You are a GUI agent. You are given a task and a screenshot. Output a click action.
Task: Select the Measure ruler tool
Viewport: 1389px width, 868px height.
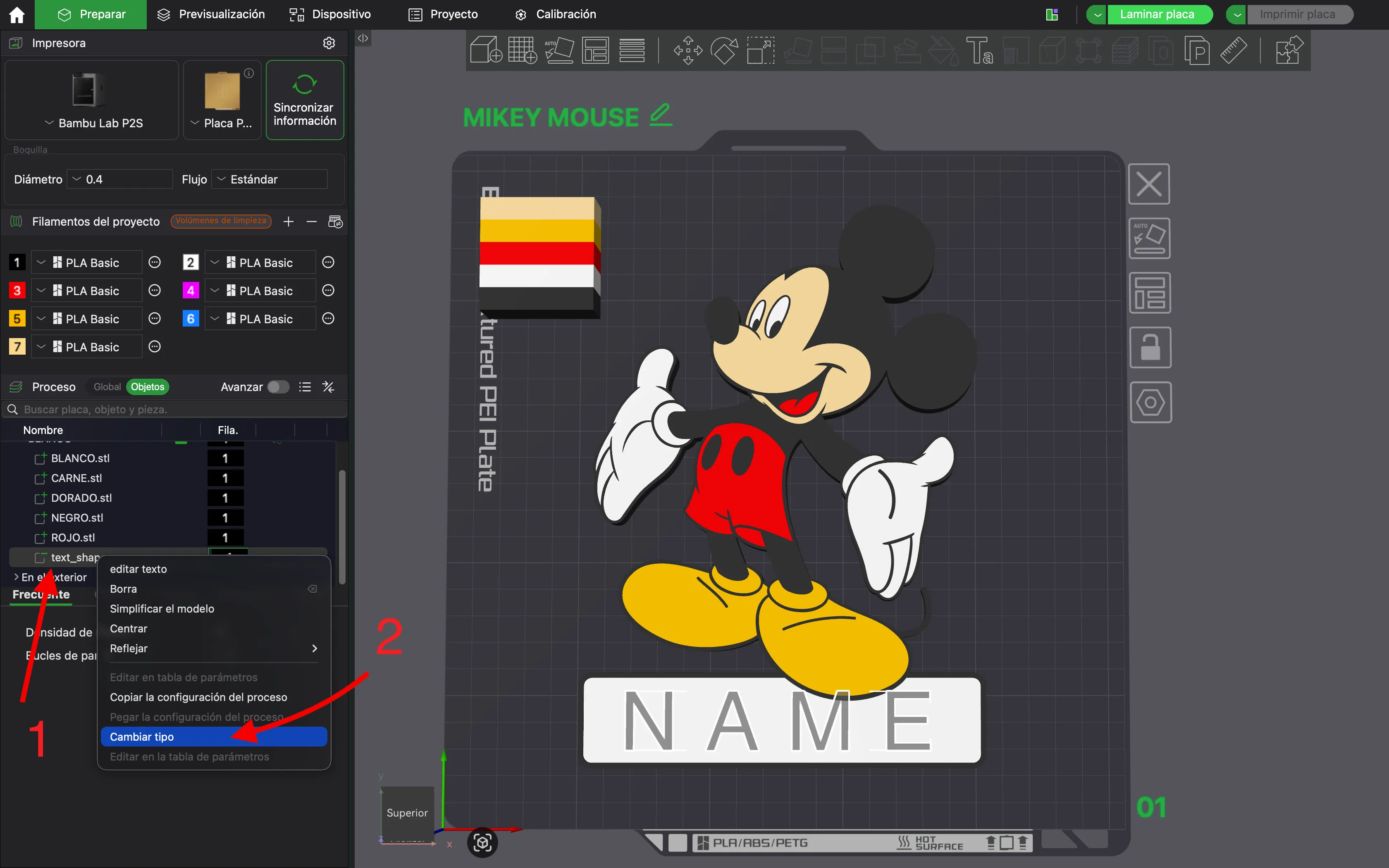click(1233, 50)
